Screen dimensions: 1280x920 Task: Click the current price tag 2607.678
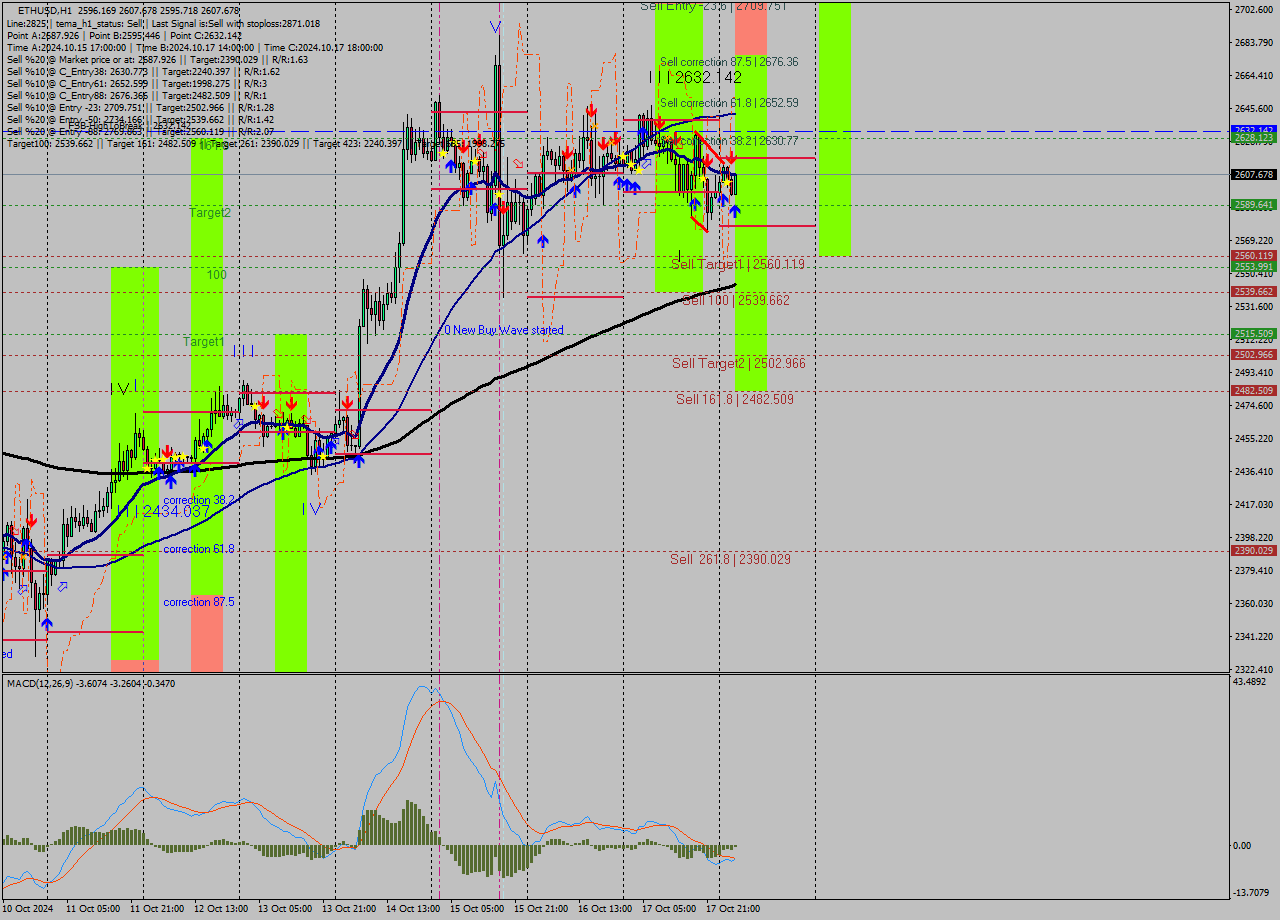[1253, 175]
